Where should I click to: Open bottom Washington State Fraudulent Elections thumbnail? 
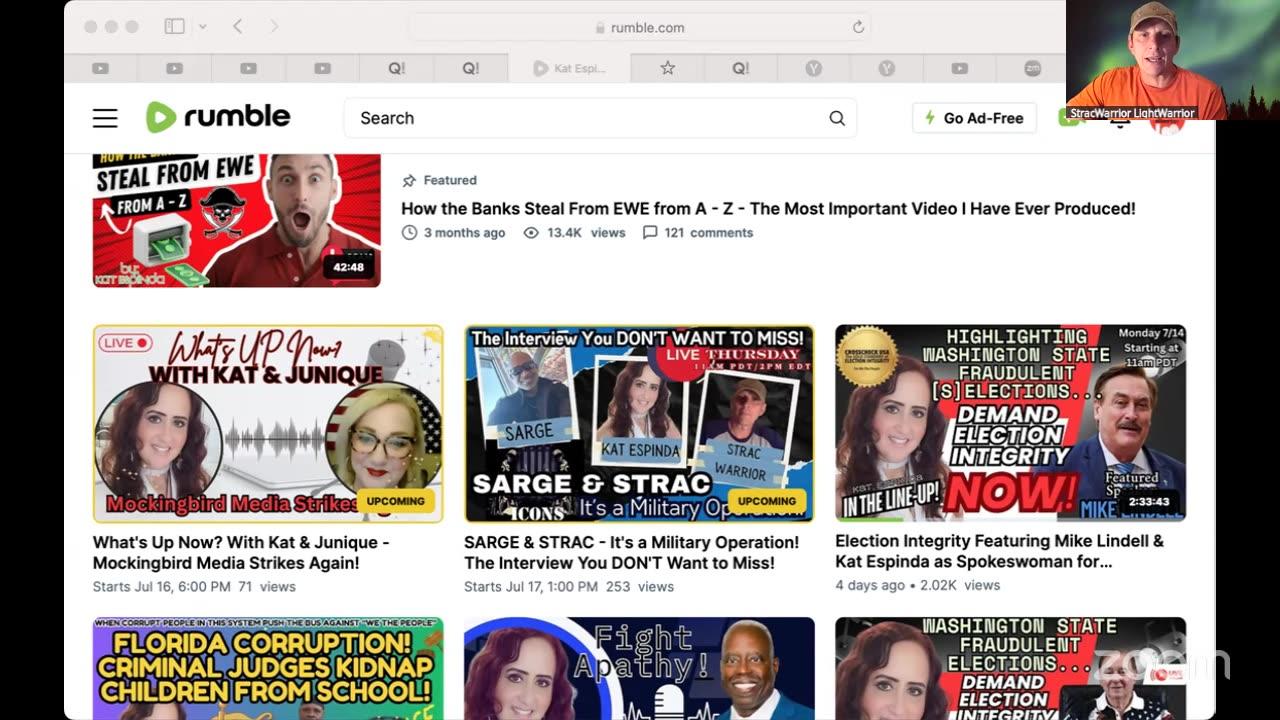[x=1010, y=668]
